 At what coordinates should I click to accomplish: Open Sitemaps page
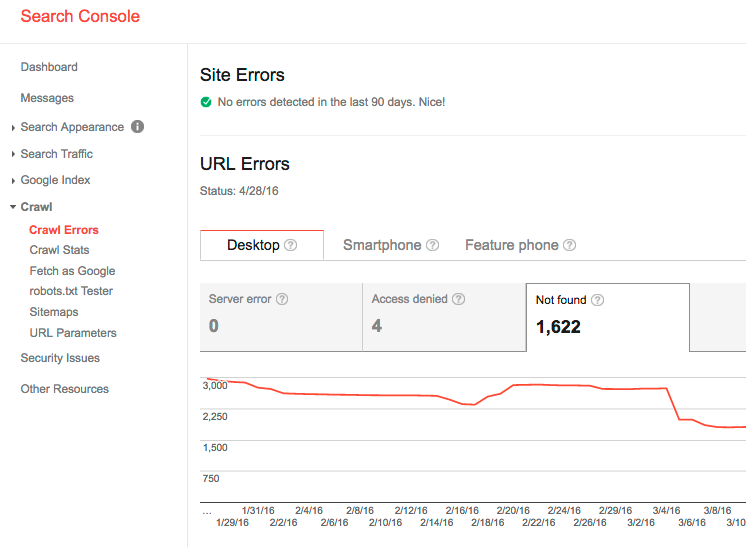pos(54,312)
